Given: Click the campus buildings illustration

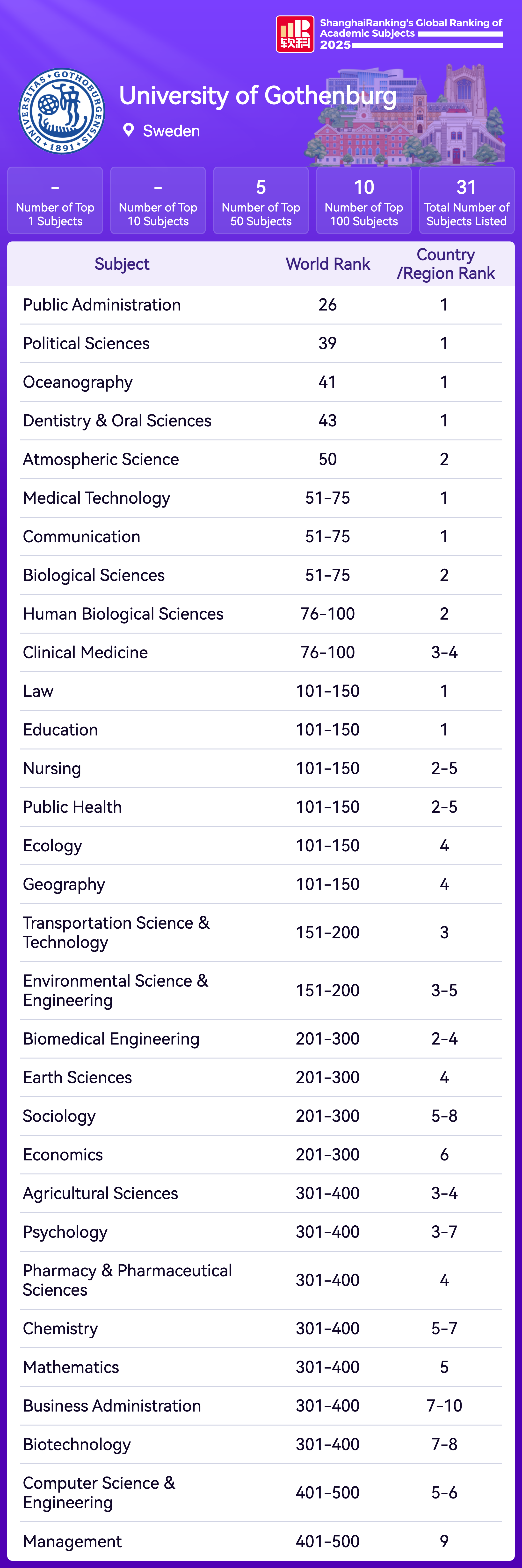Looking at the screenshot, I should (407, 119).
